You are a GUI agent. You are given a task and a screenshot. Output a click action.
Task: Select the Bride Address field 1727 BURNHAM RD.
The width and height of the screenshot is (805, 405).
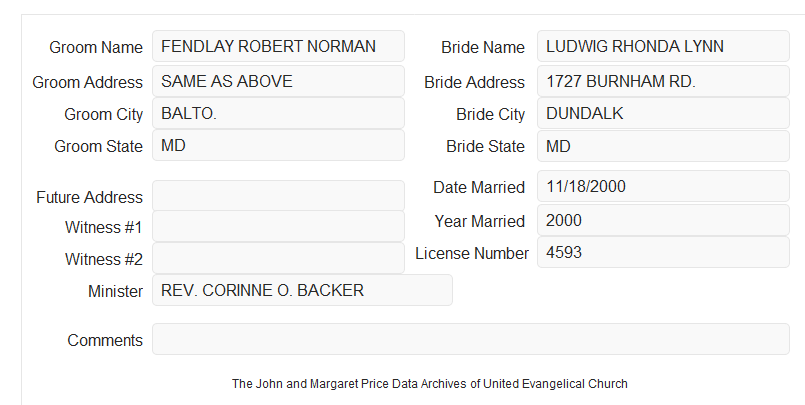point(663,81)
